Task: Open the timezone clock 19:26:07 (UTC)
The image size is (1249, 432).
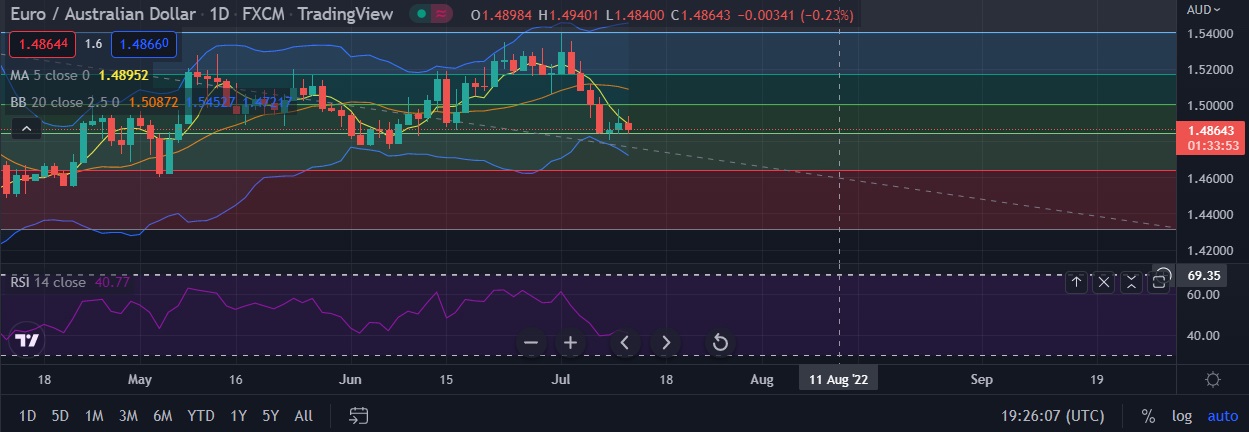Action: pos(1052,416)
